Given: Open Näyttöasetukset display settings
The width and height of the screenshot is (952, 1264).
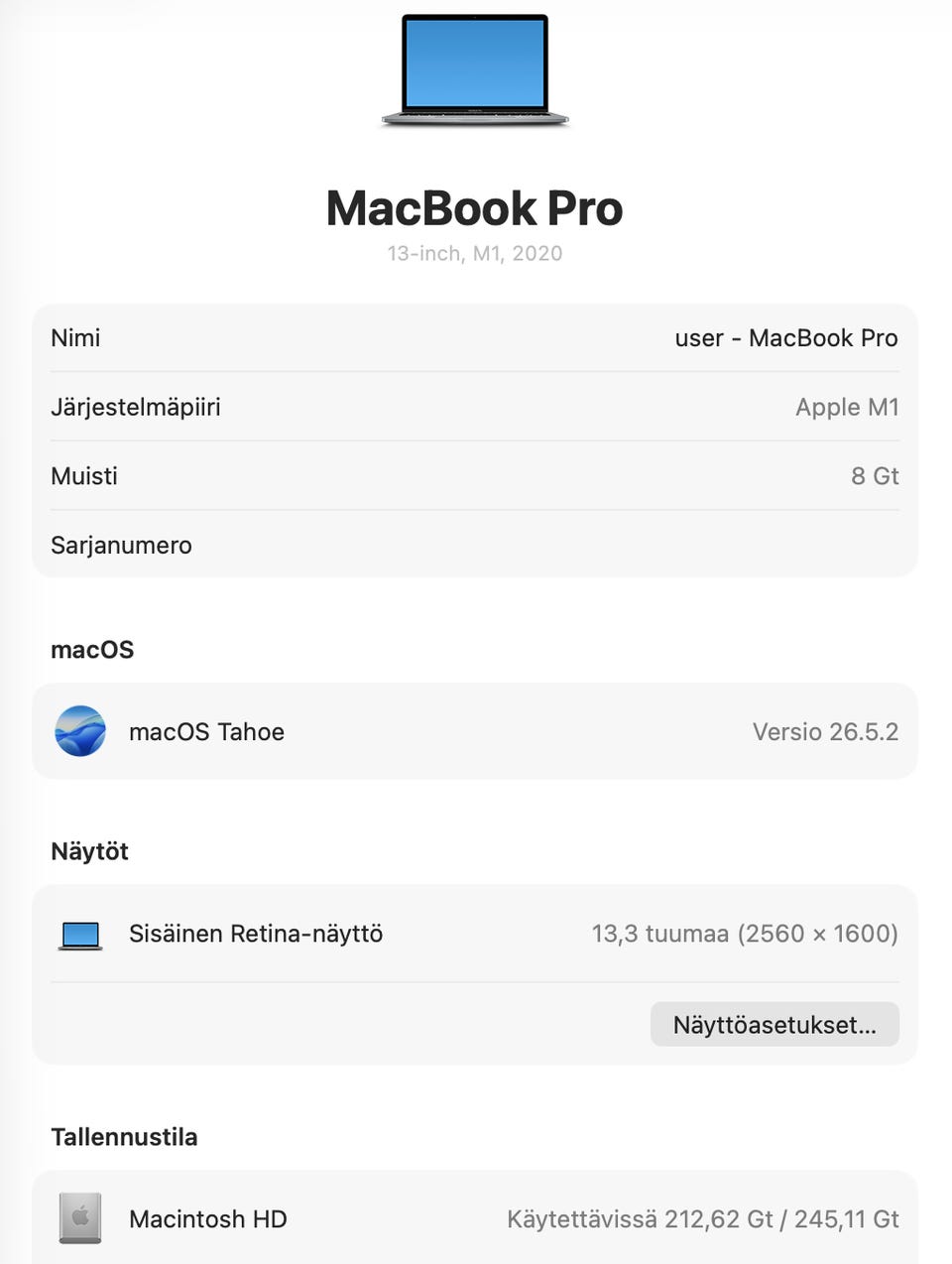Looking at the screenshot, I should tap(774, 1024).
